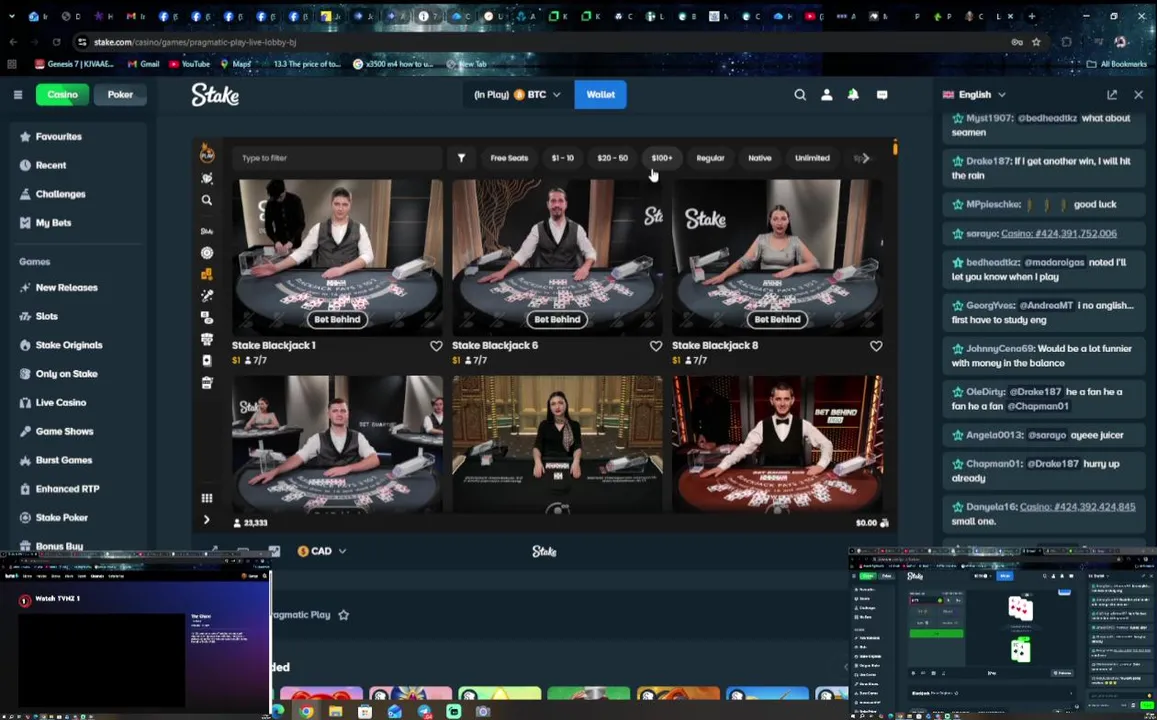Toggle the $20 - 50 filter chip
This screenshot has width=1157, height=720.
pos(612,158)
